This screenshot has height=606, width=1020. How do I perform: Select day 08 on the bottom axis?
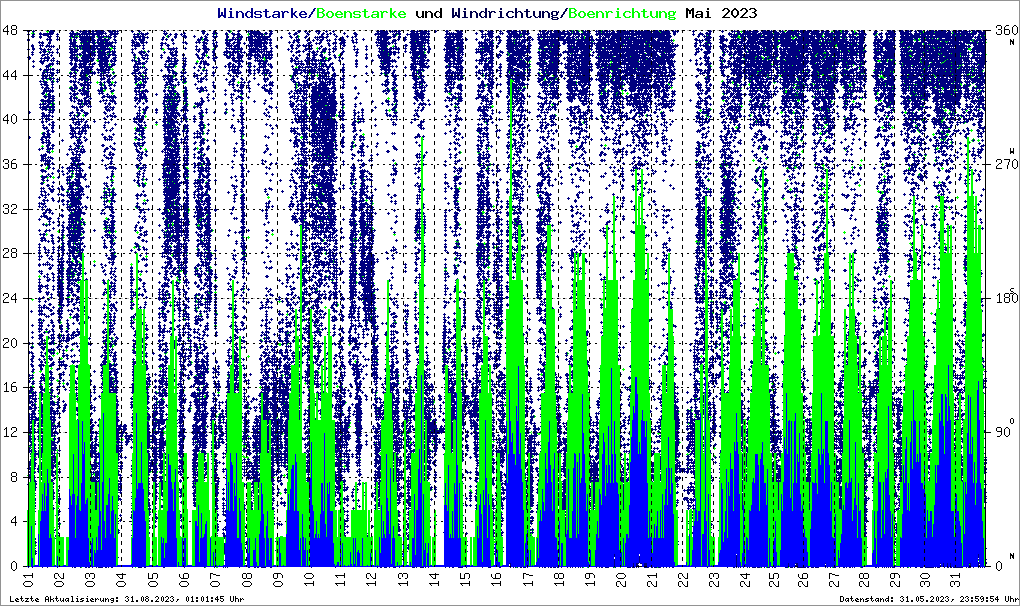247,578
